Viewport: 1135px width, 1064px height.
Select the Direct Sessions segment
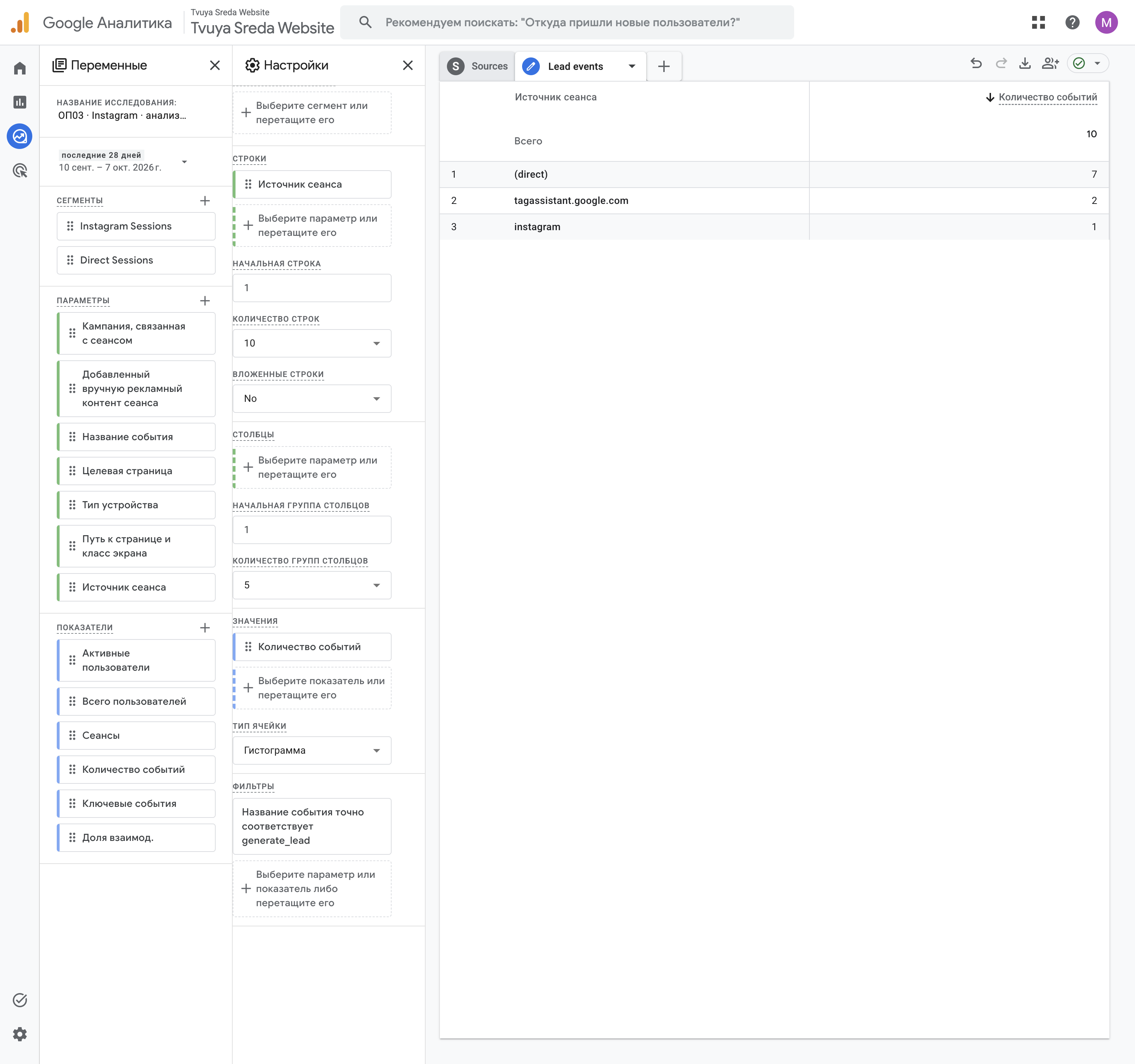pyautogui.click(x=136, y=260)
